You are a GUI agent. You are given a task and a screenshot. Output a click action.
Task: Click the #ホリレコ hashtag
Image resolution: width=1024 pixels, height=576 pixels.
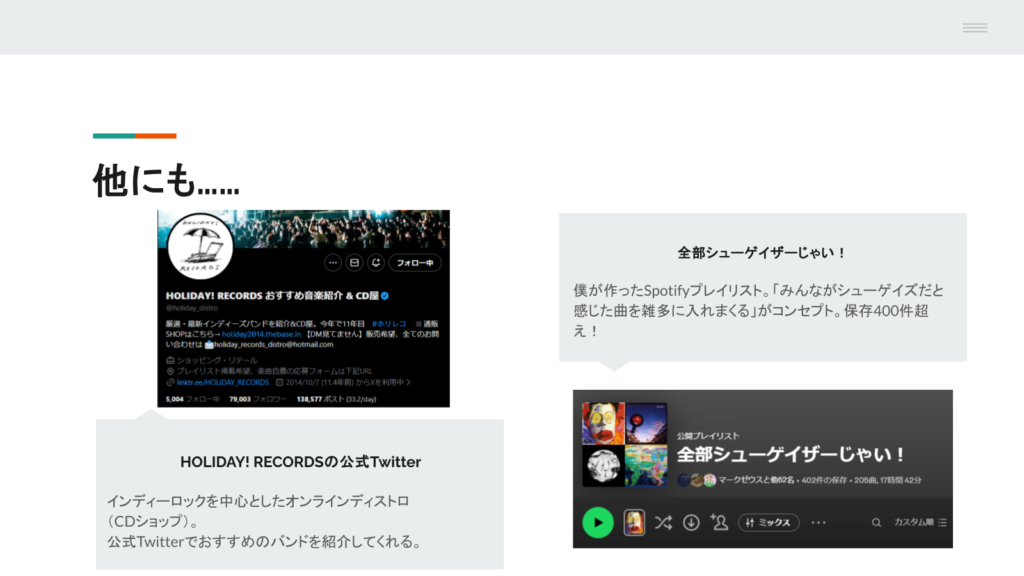click(x=387, y=324)
